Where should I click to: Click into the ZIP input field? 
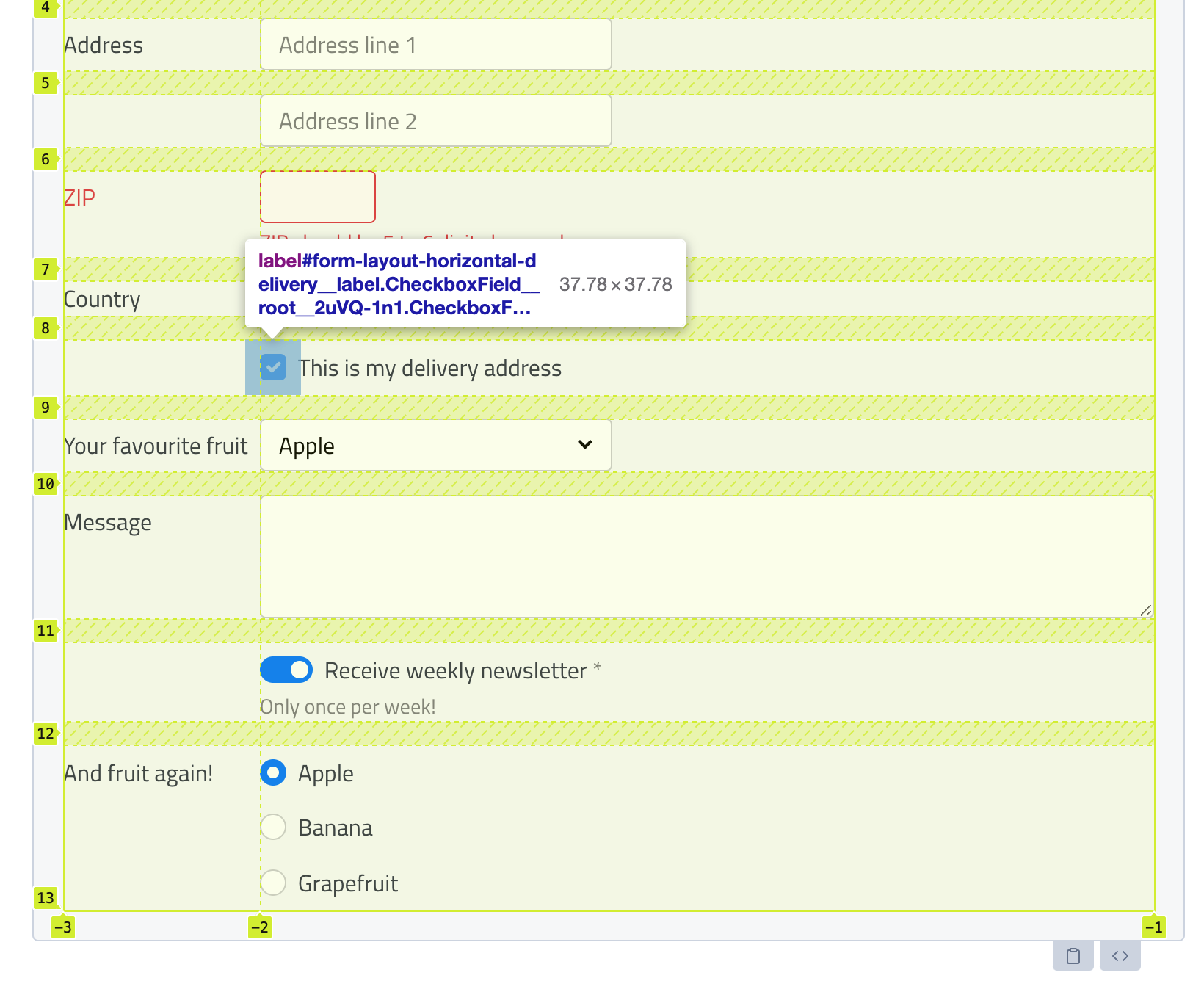pos(318,197)
